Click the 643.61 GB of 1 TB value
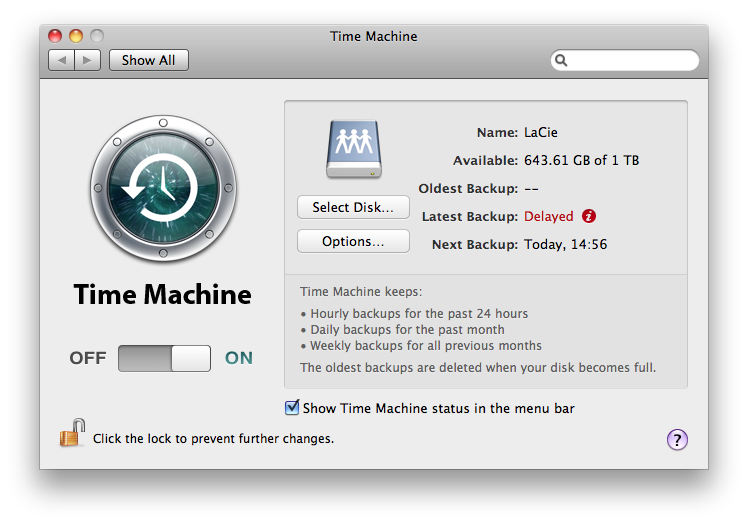This screenshot has height=524, width=748. point(582,160)
